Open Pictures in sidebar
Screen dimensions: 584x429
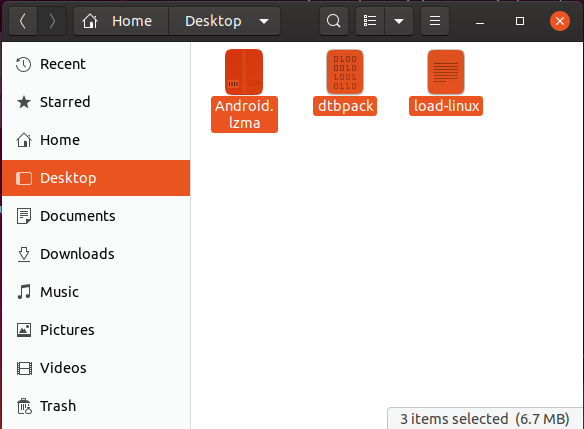point(96,330)
